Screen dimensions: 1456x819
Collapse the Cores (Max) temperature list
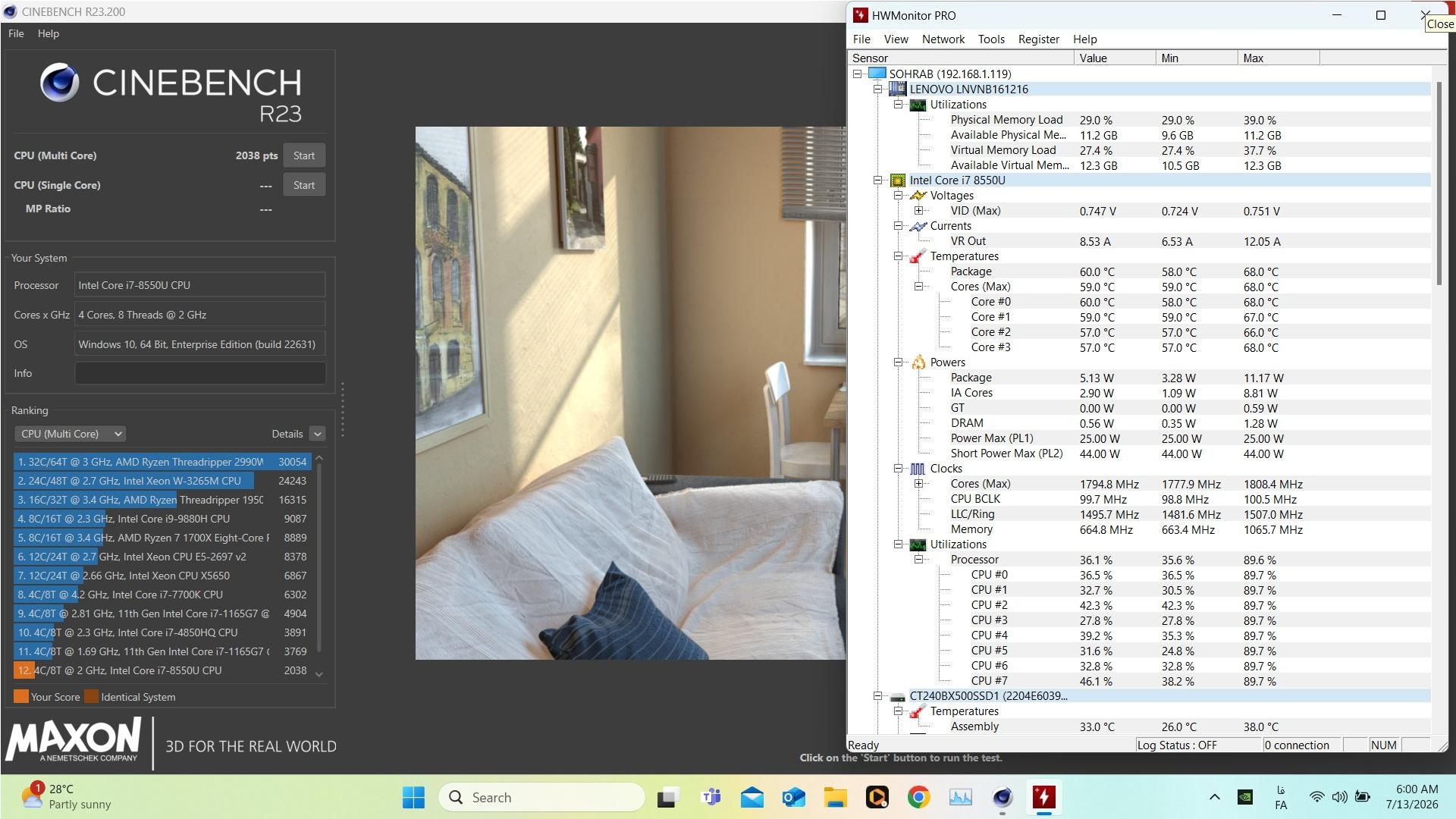tap(918, 287)
